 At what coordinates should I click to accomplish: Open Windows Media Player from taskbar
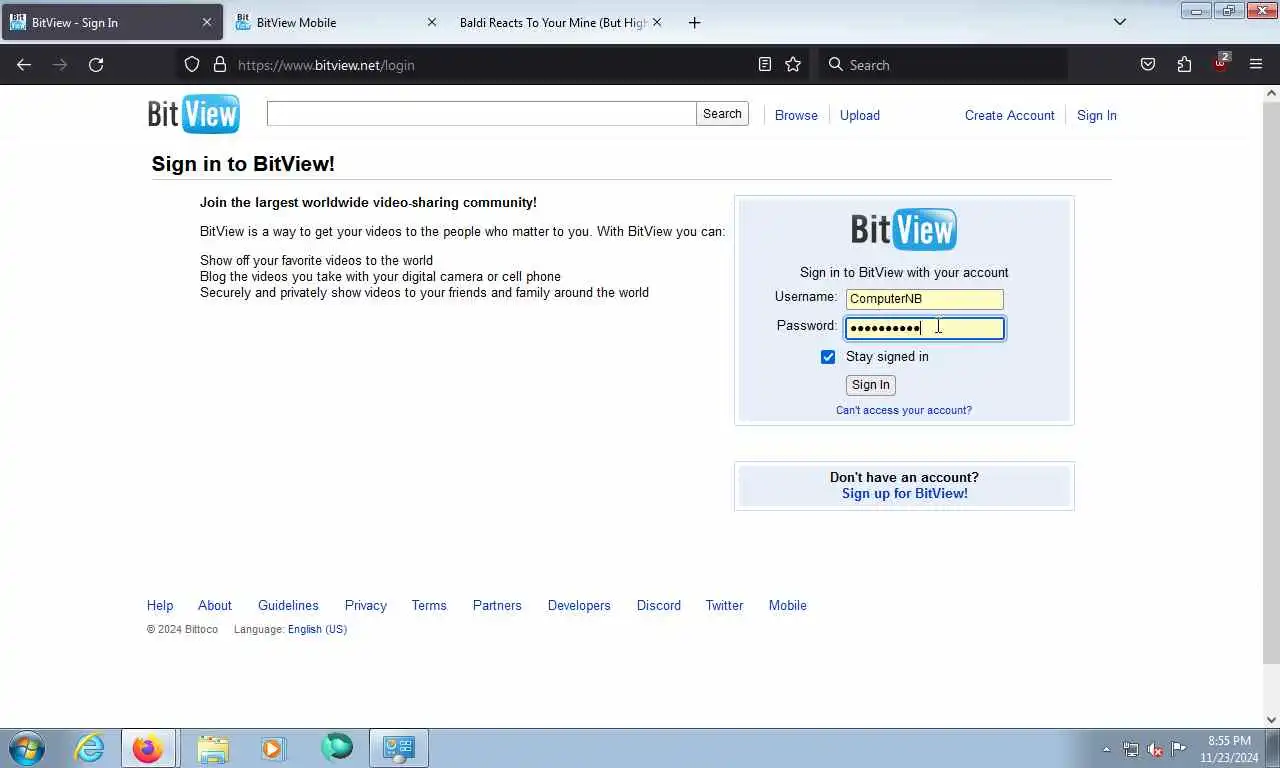pos(273,748)
